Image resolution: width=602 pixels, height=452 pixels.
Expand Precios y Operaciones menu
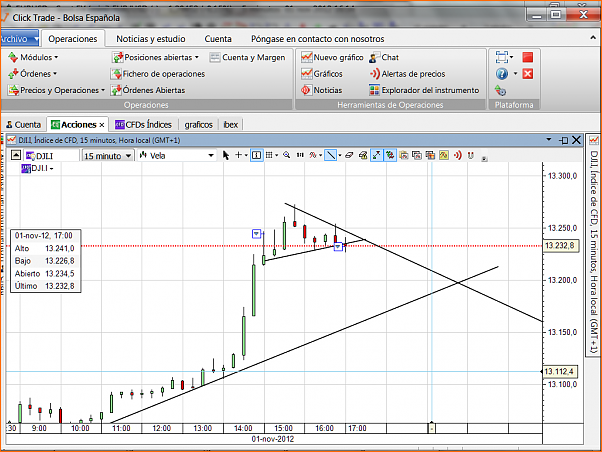click(x=56, y=90)
